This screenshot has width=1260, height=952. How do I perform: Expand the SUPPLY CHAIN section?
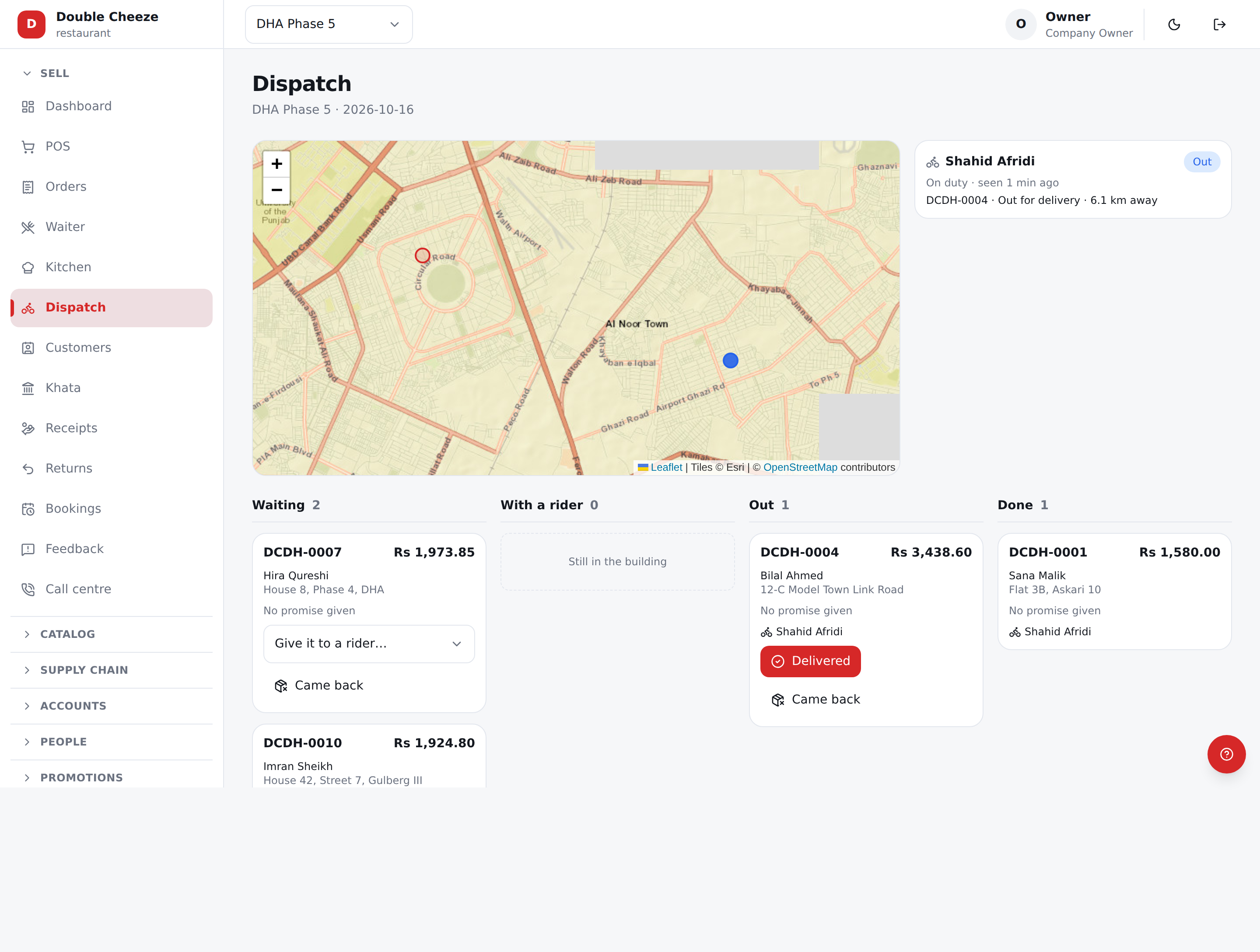point(111,670)
